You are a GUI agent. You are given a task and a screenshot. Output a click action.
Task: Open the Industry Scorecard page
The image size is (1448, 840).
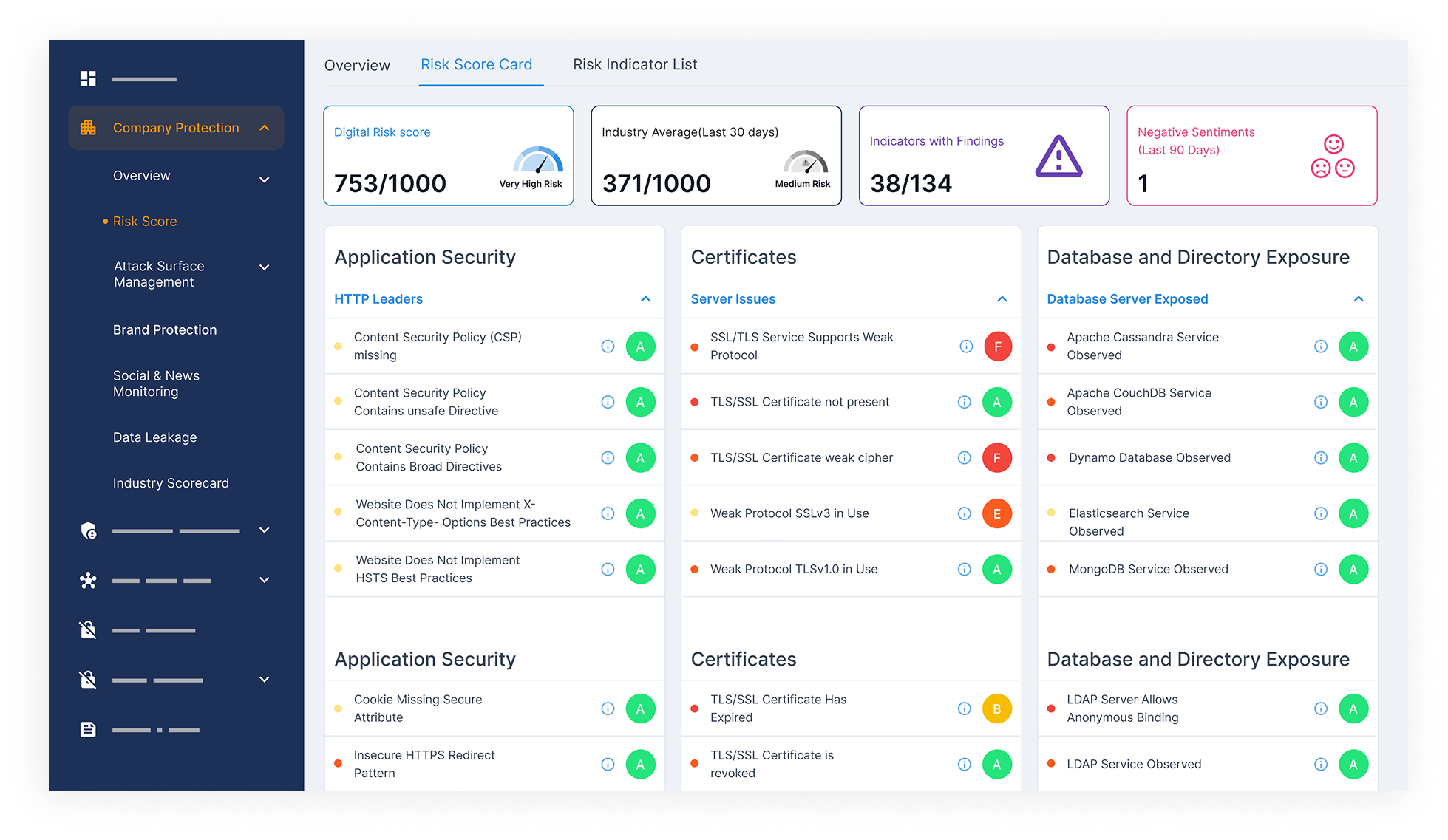pyautogui.click(x=170, y=482)
